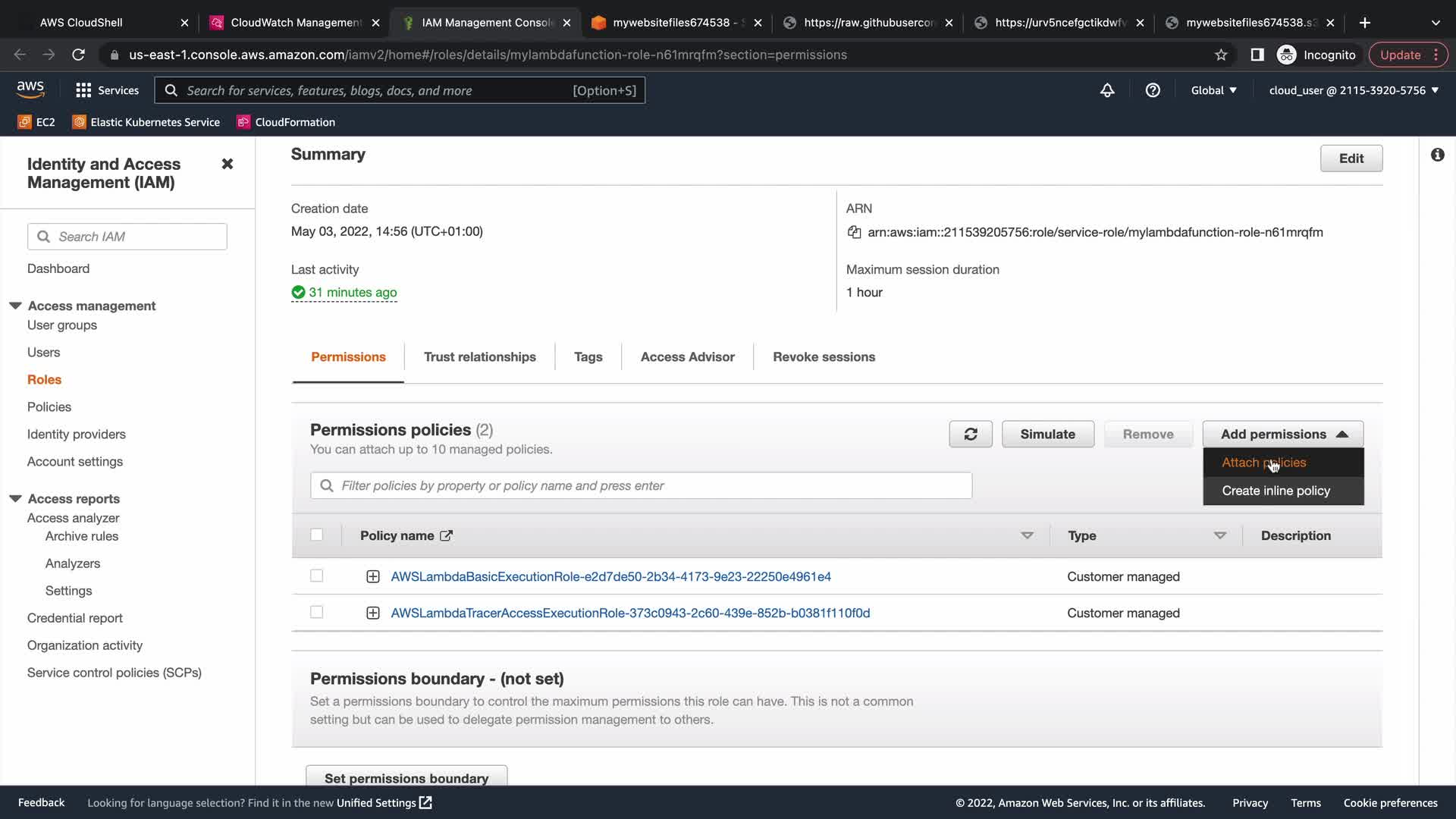The height and width of the screenshot is (819, 1456).
Task: Click the AWS logo home icon
Action: tap(30, 89)
